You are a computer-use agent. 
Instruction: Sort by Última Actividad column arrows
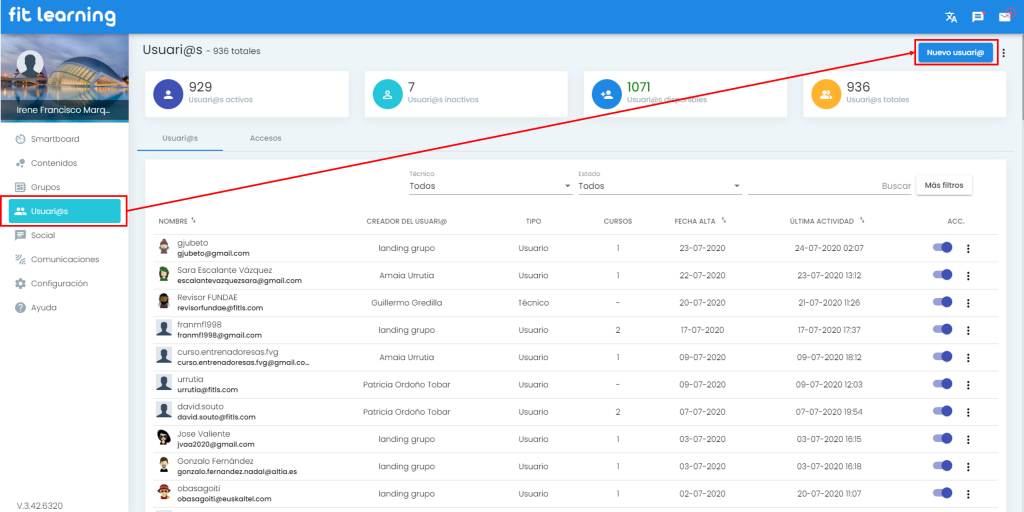coord(863,221)
